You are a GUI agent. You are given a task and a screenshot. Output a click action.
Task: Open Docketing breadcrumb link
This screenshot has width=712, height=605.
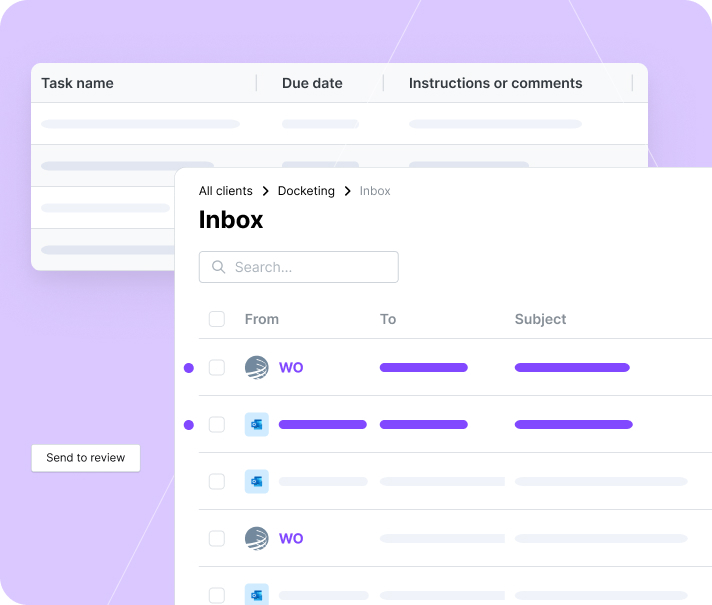tap(306, 191)
